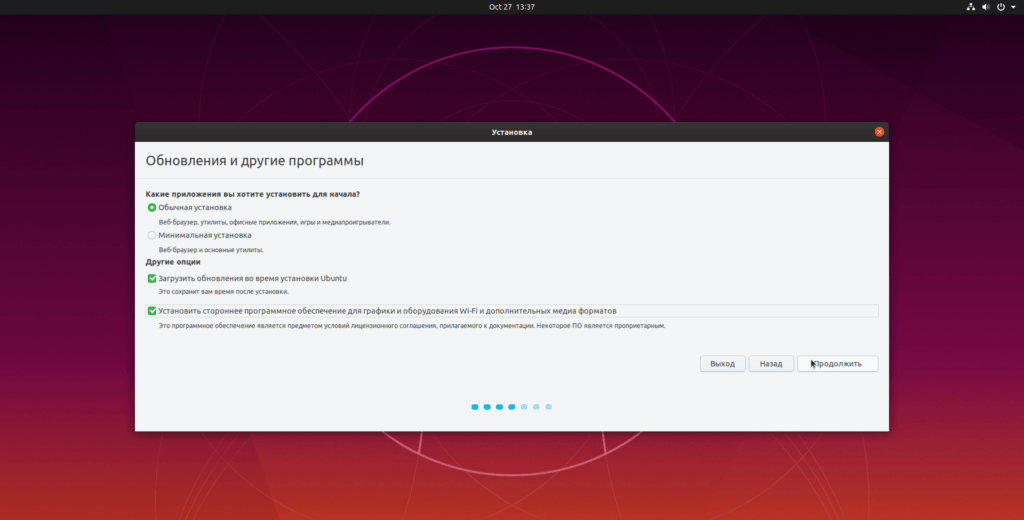
Task: Uncheck Установить стороннее программное обеспечение checkbox
Action: (152, 311)
